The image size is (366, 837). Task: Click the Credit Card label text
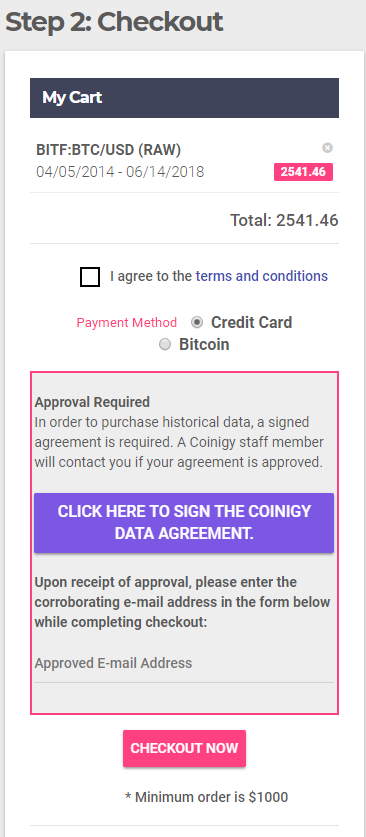tap(251, 322)
